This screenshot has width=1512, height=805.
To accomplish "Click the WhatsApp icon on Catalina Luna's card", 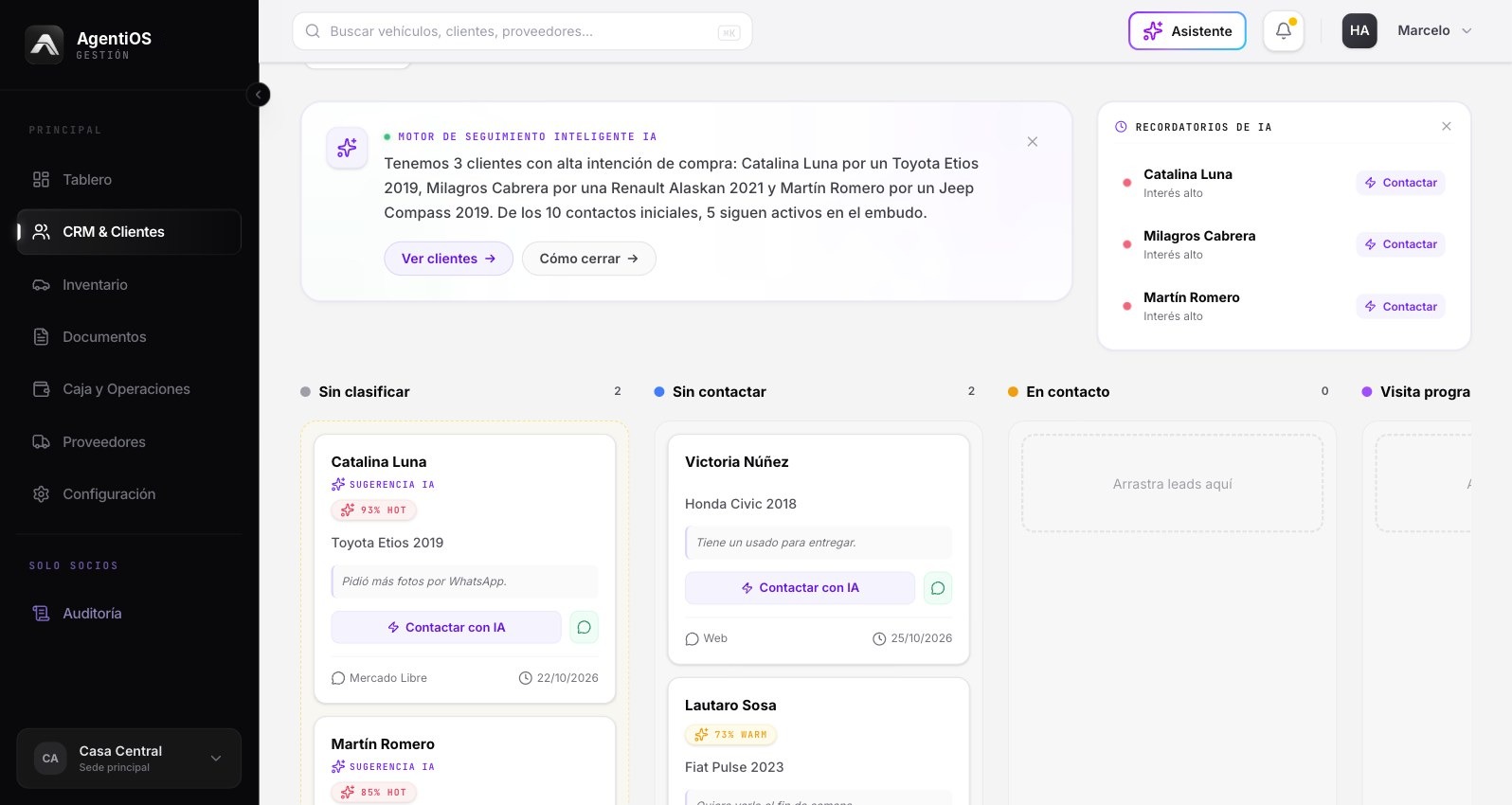I will point(584,627).
